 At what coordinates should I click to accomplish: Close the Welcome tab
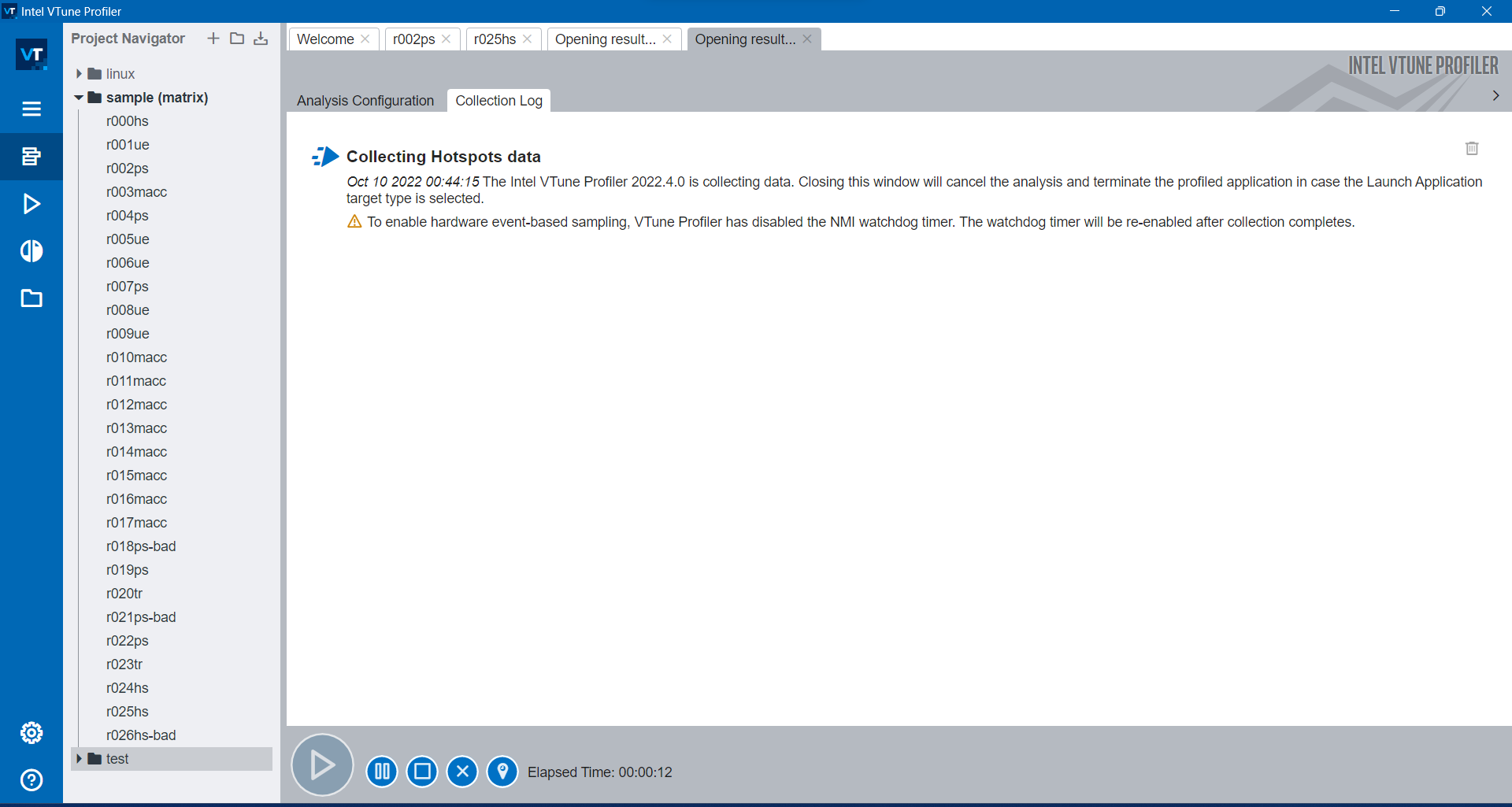[x=365, y=39]
